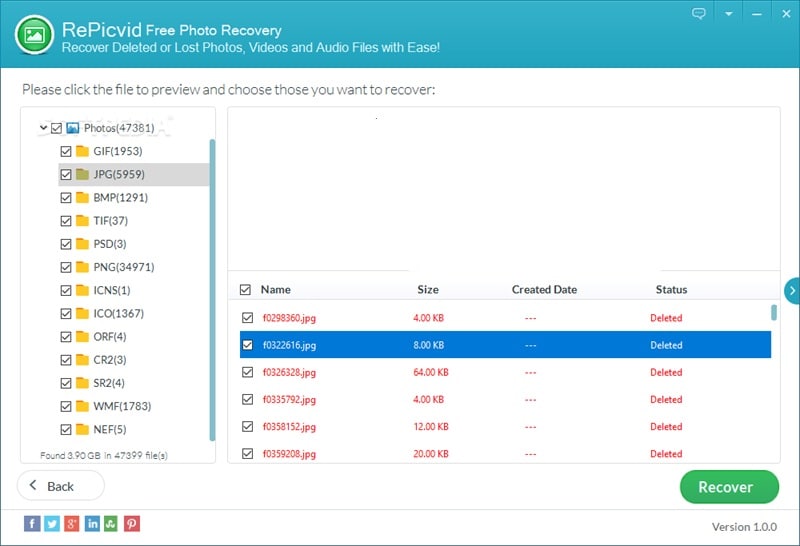
Task: Uncheck the PNG(34971) checkbox
Action: (x=66, y=267)
